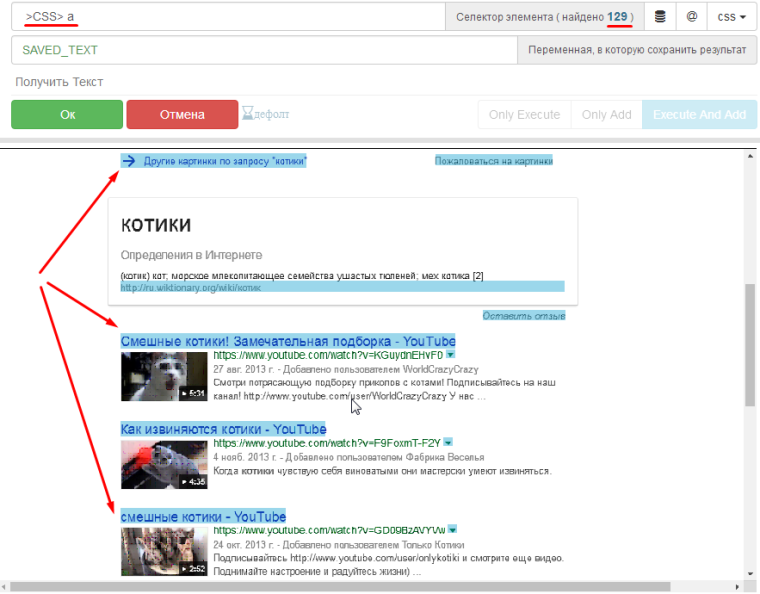Expand dropdown arrow next to KGuydnEHvF0 URL
760x594 pixels.
pyautogui.click(x=450, y=355)
